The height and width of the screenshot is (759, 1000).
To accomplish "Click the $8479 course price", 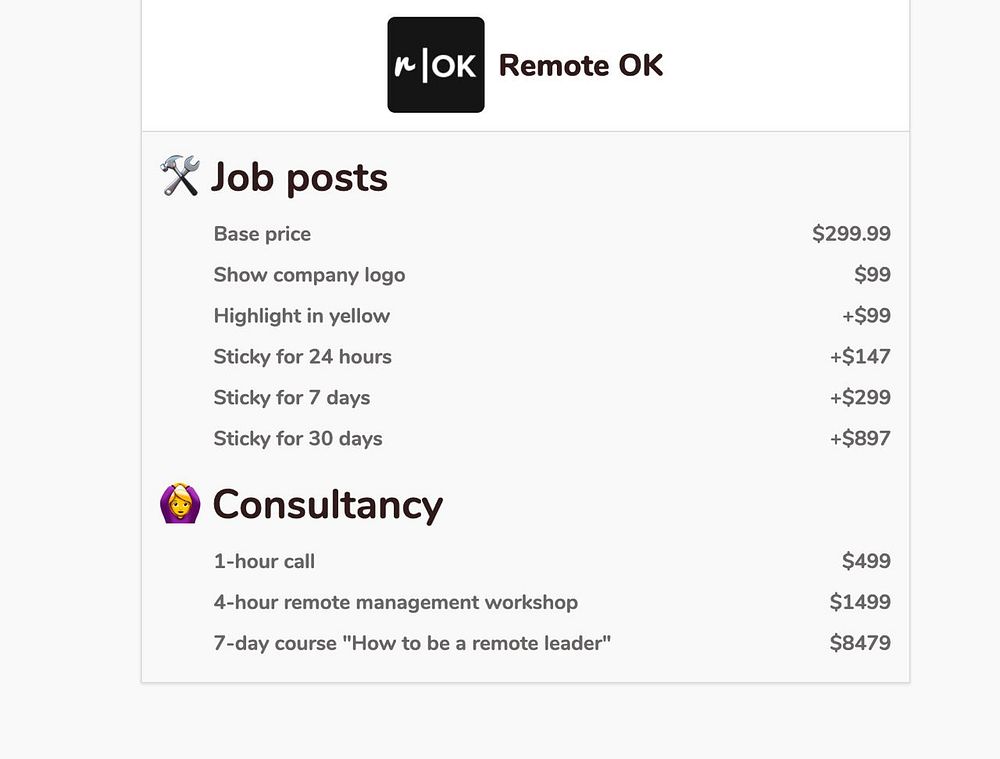I will coord(860,644).
